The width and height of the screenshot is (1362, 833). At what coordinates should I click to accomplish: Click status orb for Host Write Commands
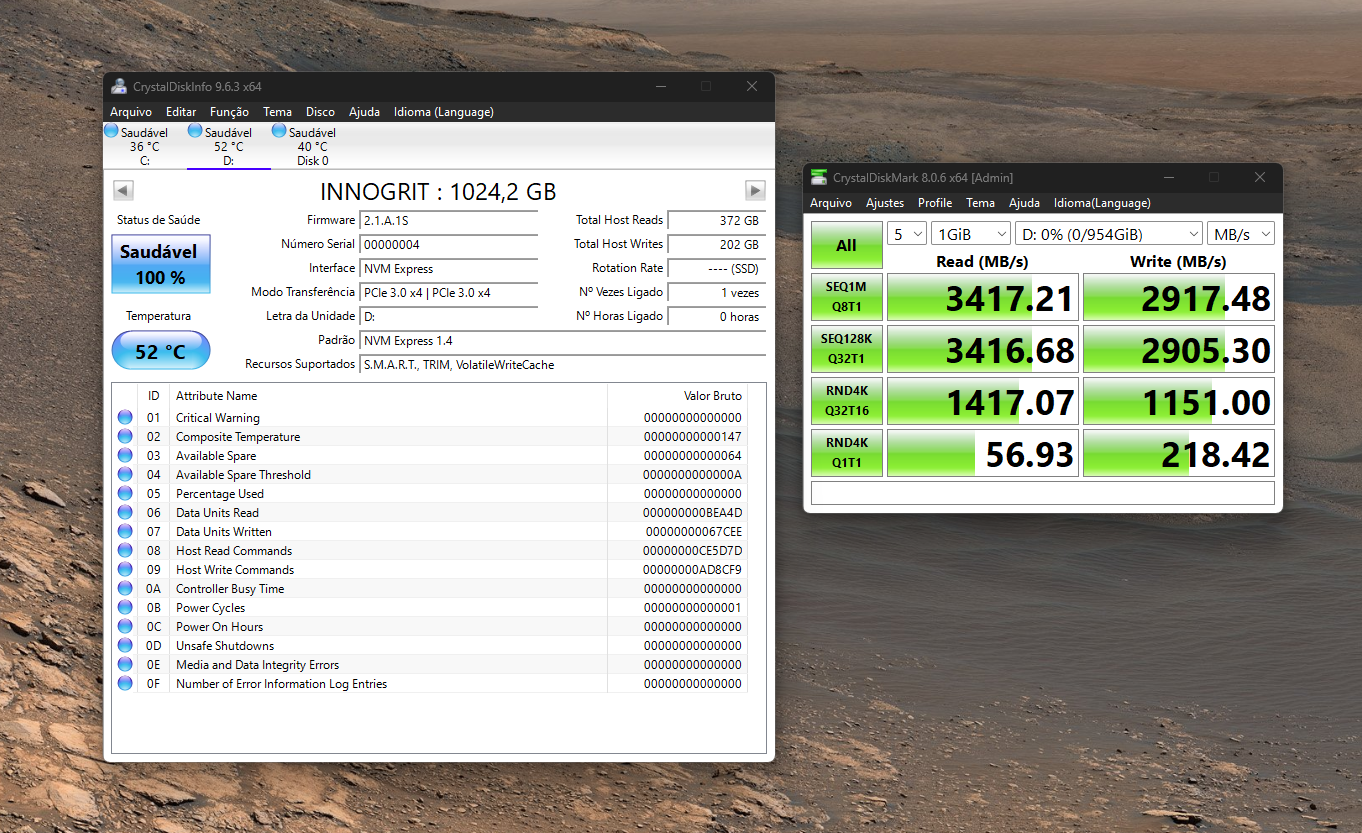pyautogui.click(x=125, y=569)
